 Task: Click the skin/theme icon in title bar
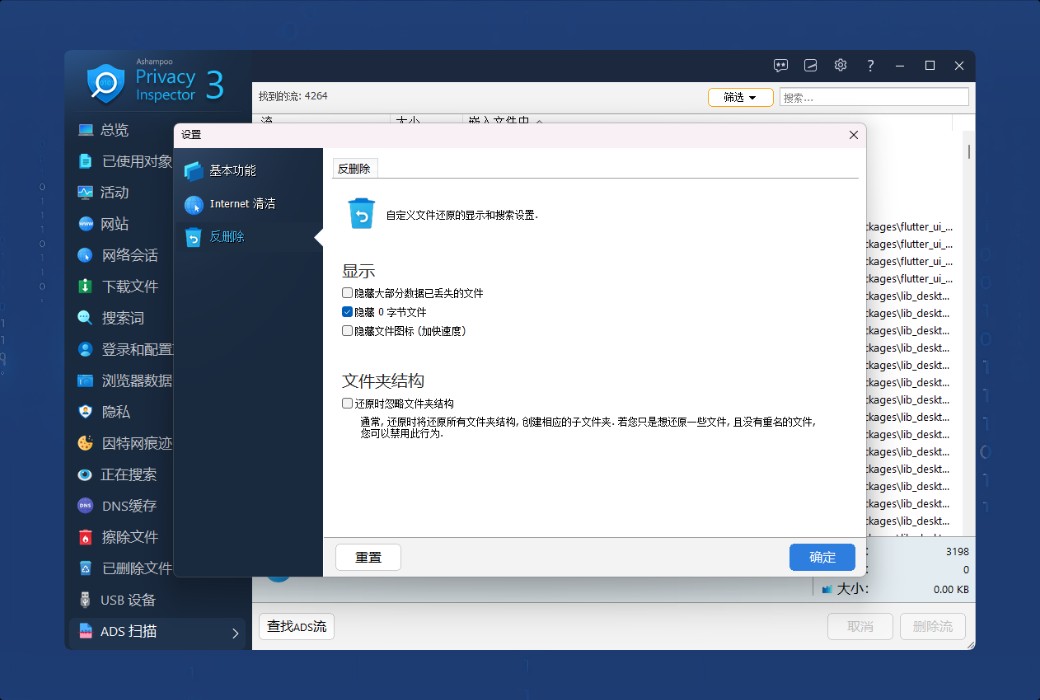click(811, 65)
